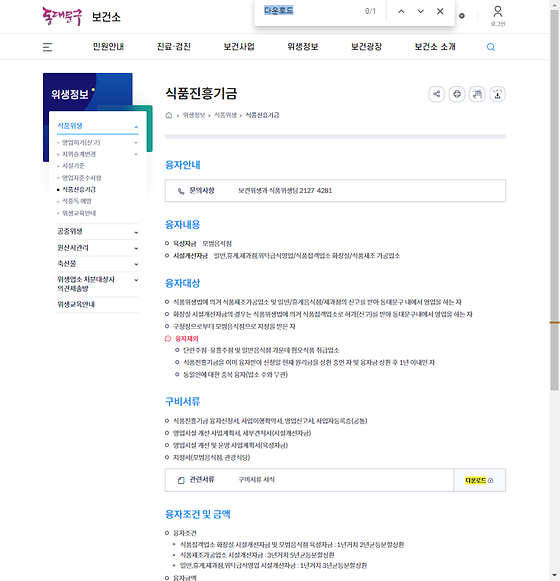Image resolution: width=560 pixels, height=581 pixels.
Task: Open the 보건소 소개 top menu
Action: coord(435,47)
